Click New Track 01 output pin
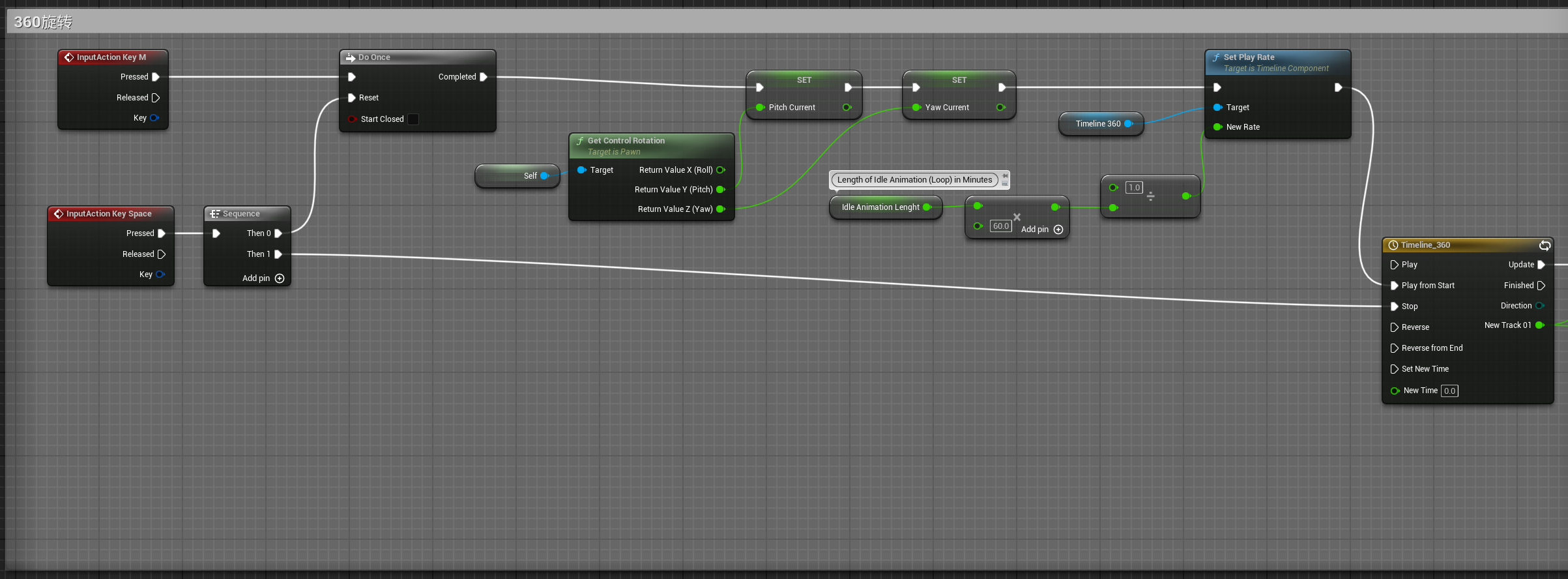1568x579 pixels. pos(1540,325)
